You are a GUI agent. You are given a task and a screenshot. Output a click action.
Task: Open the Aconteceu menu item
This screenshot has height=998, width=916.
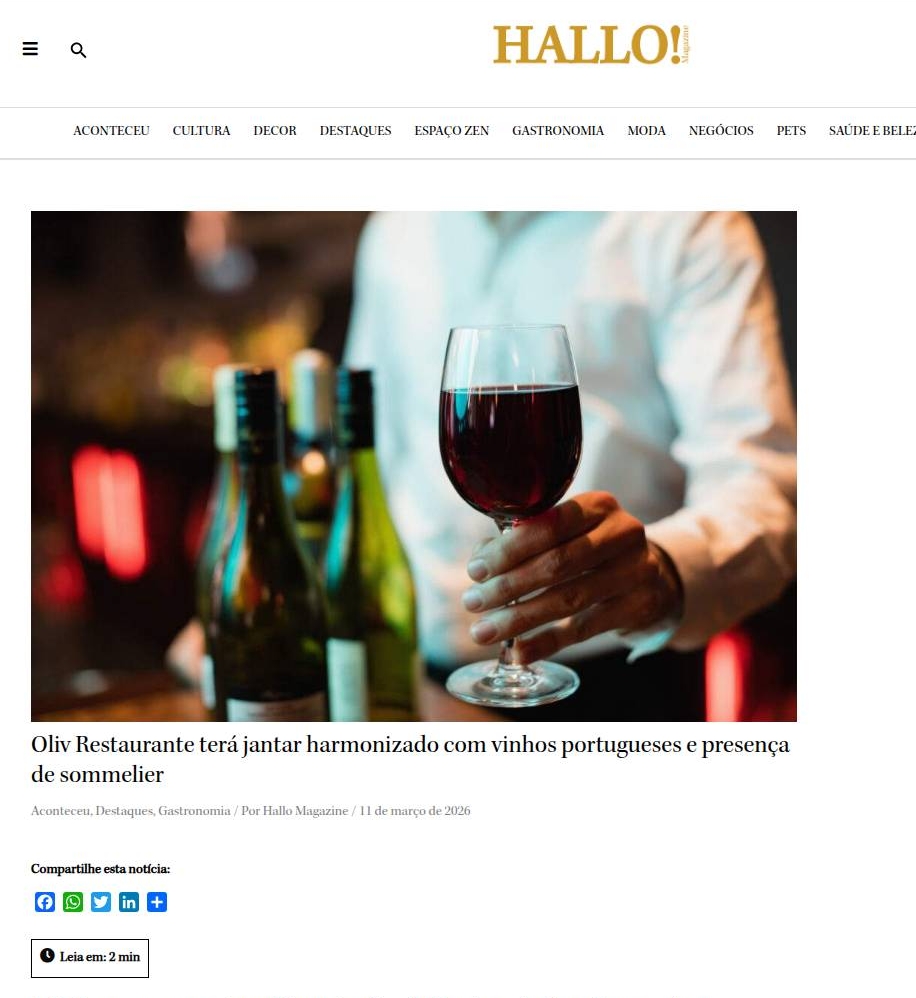click(111, 130)
